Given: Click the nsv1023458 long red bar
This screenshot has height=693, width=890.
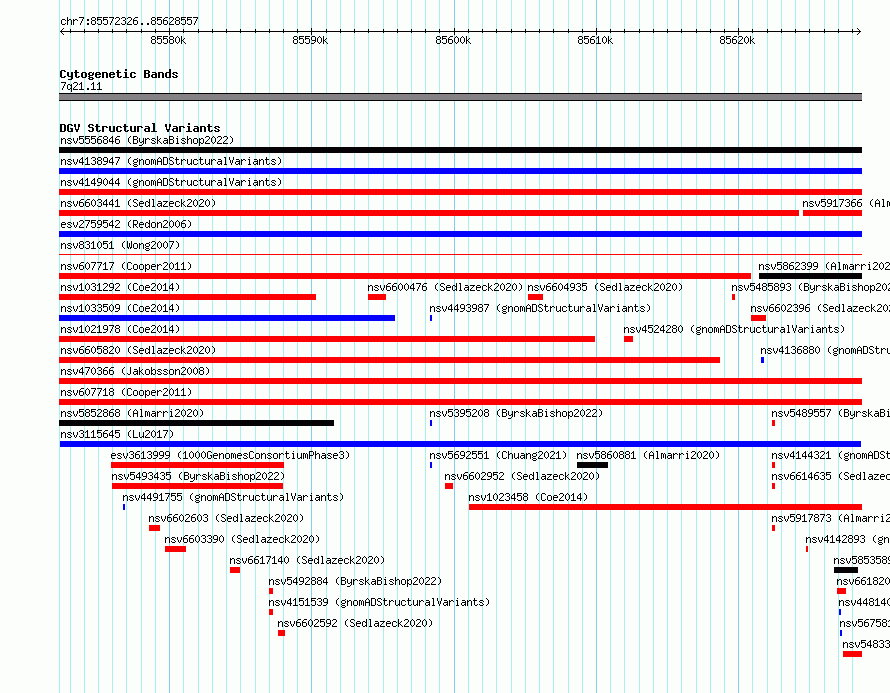Looking at the screenshot, I should tap(665, 507).
